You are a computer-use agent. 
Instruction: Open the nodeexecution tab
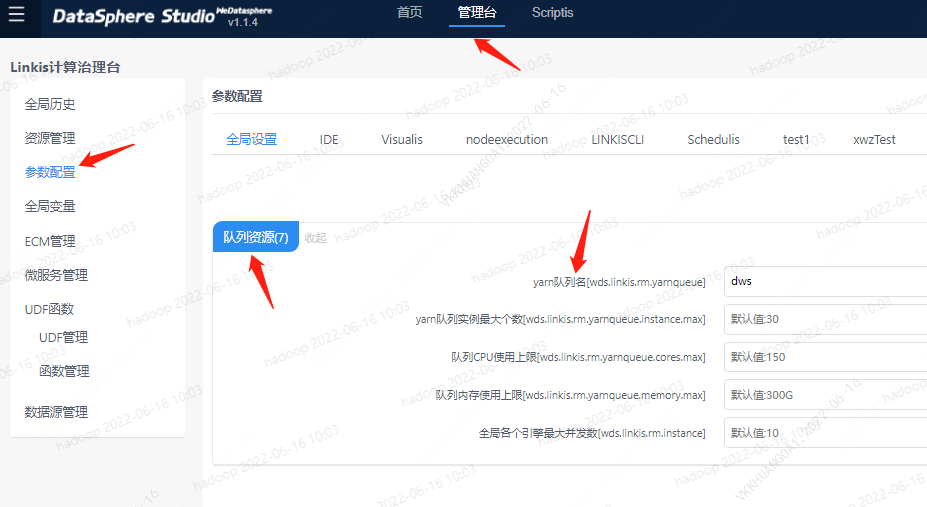click(507, 139)
